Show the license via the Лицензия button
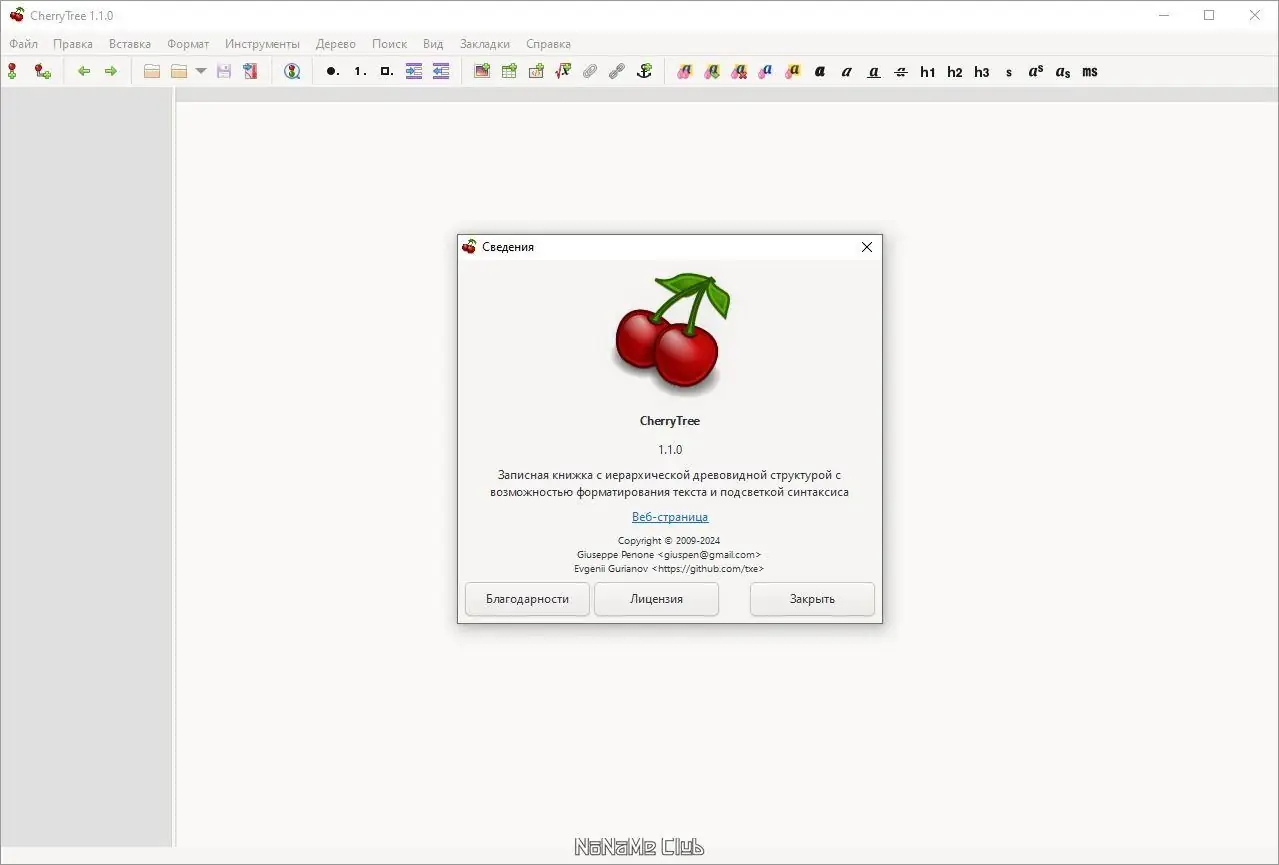The height and width of the screenshot is (865, 1279). click(x=656, y=599)
